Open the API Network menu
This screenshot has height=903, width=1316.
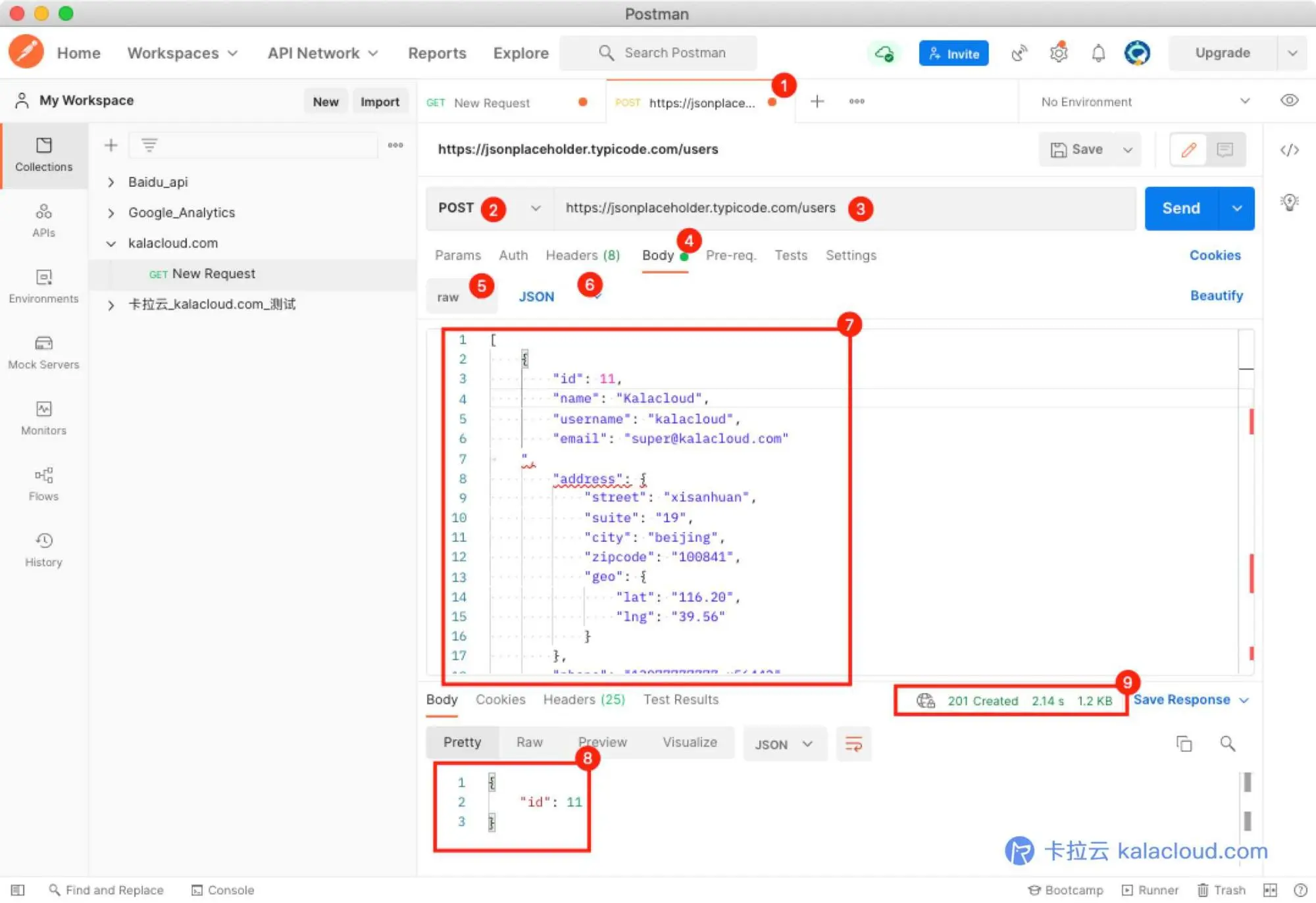[323, 53]
